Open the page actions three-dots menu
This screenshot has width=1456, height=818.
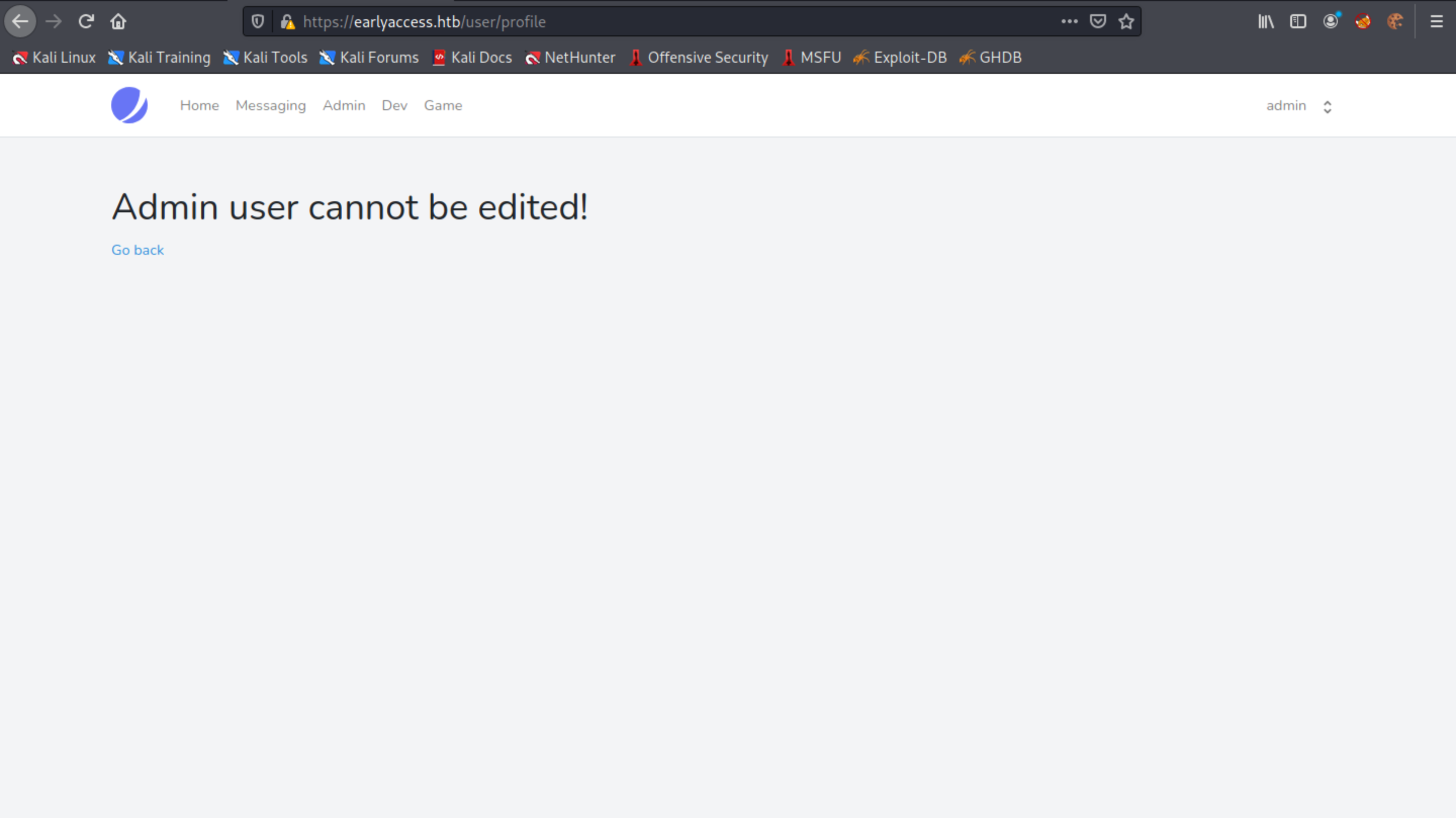pyautogui.click(x=1069, y=21)
